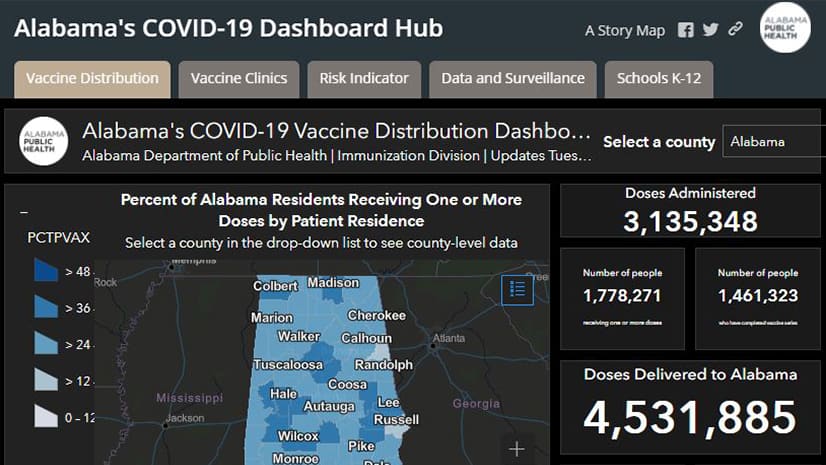
Task: Share the story map on Facebook
Action: tap(685, 30)
